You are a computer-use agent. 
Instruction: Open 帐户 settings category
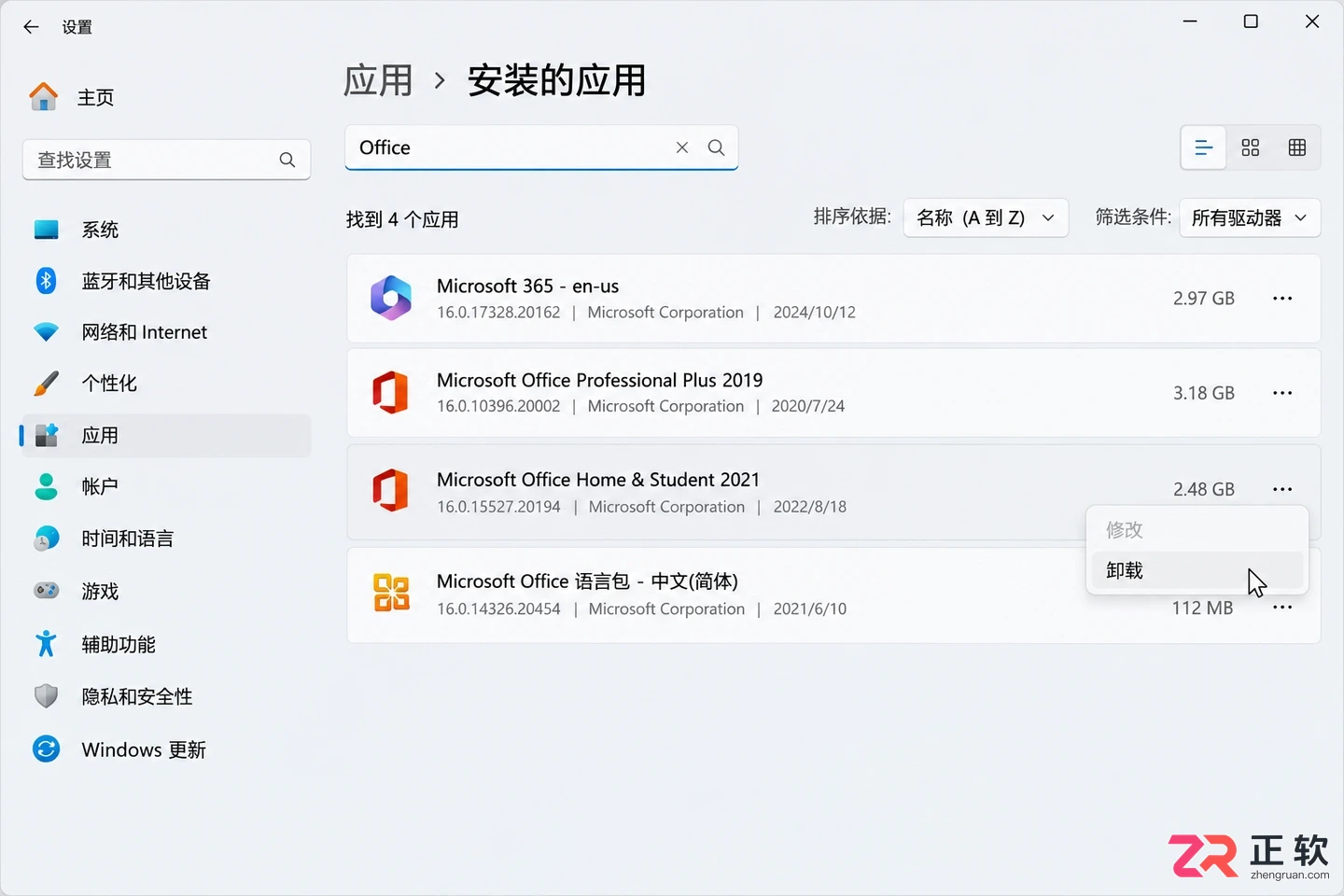point(166,486)
